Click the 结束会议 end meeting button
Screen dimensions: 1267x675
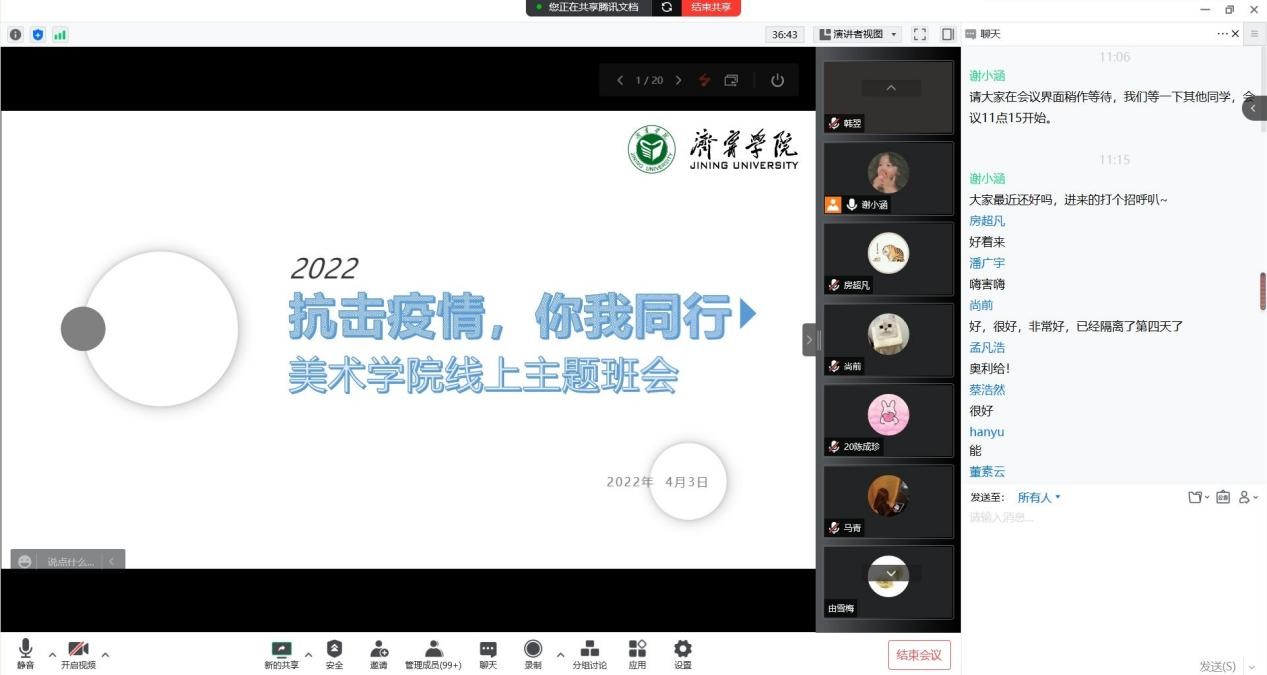918,655
